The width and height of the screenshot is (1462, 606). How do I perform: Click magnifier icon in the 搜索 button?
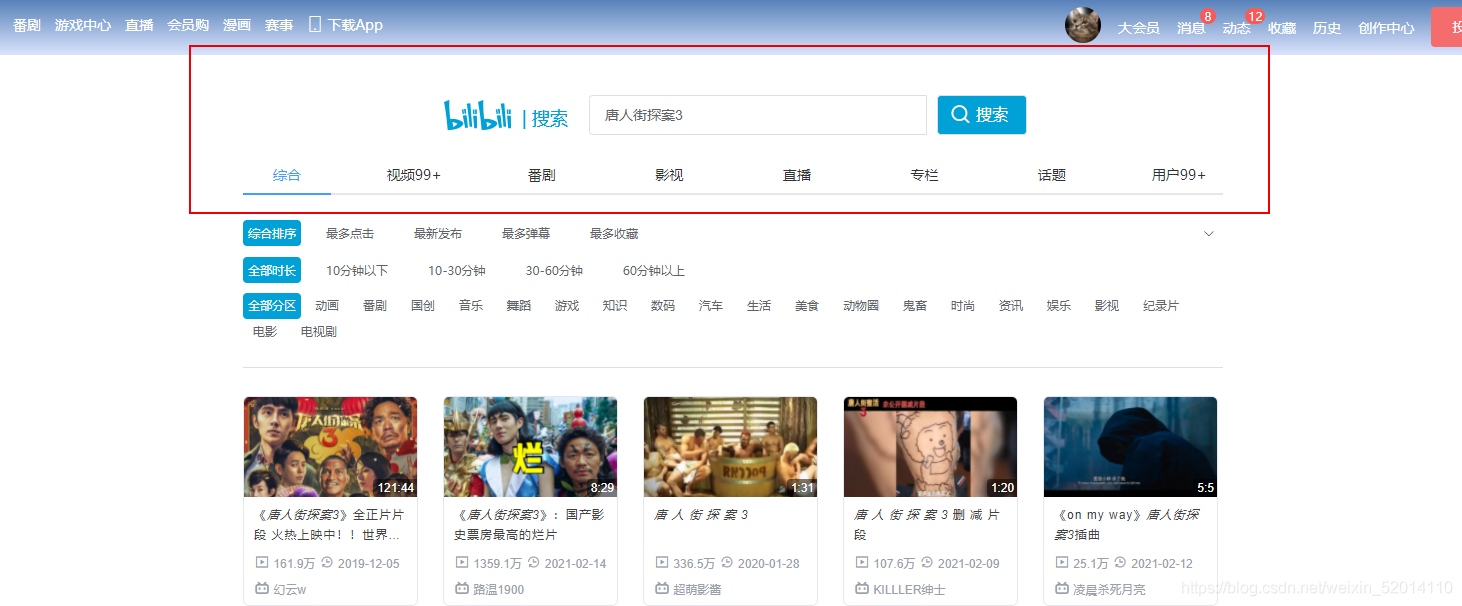960,115
